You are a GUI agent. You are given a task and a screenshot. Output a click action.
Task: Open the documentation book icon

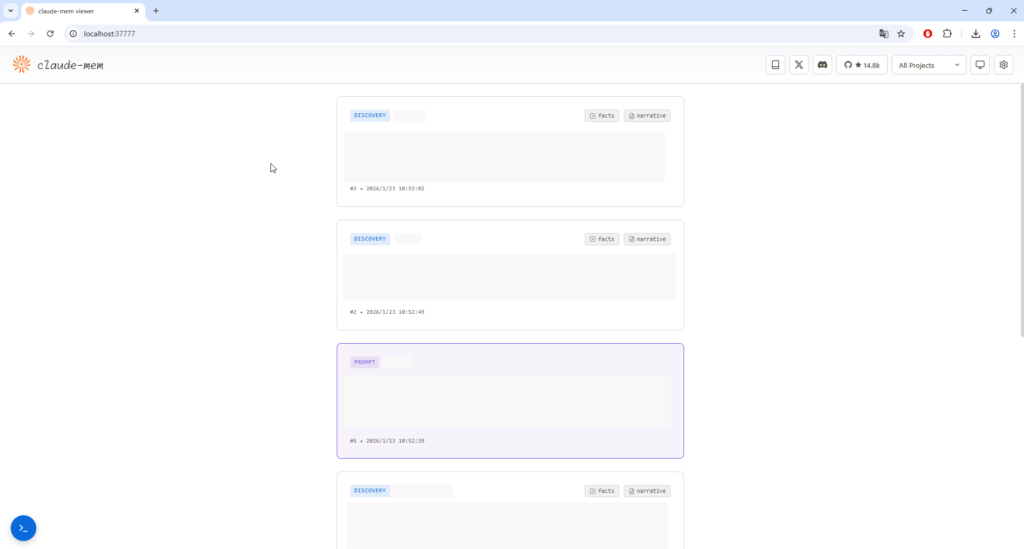[775, 65]
